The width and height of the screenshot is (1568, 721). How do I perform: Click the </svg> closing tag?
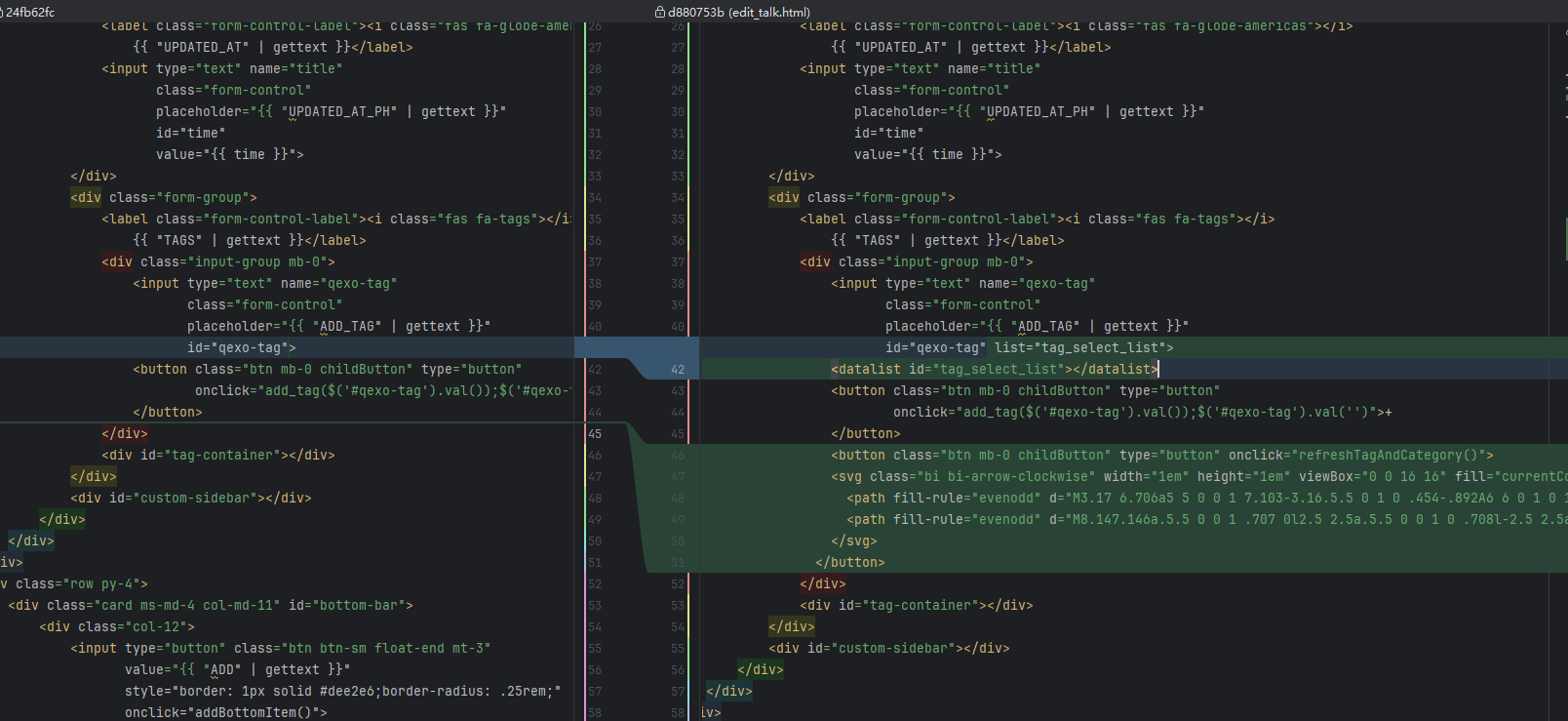point(853,541)
